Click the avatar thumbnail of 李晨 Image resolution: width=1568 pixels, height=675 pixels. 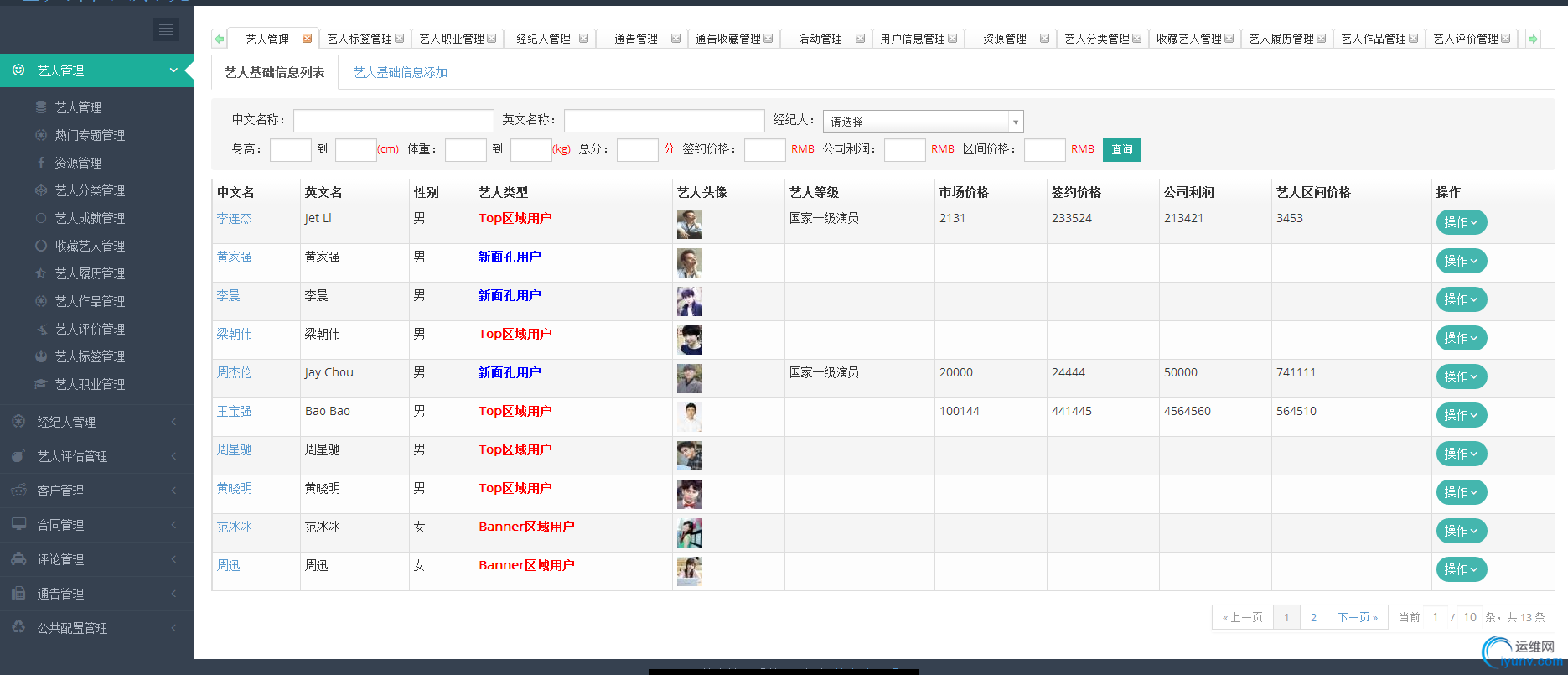[x=690, y=301]
